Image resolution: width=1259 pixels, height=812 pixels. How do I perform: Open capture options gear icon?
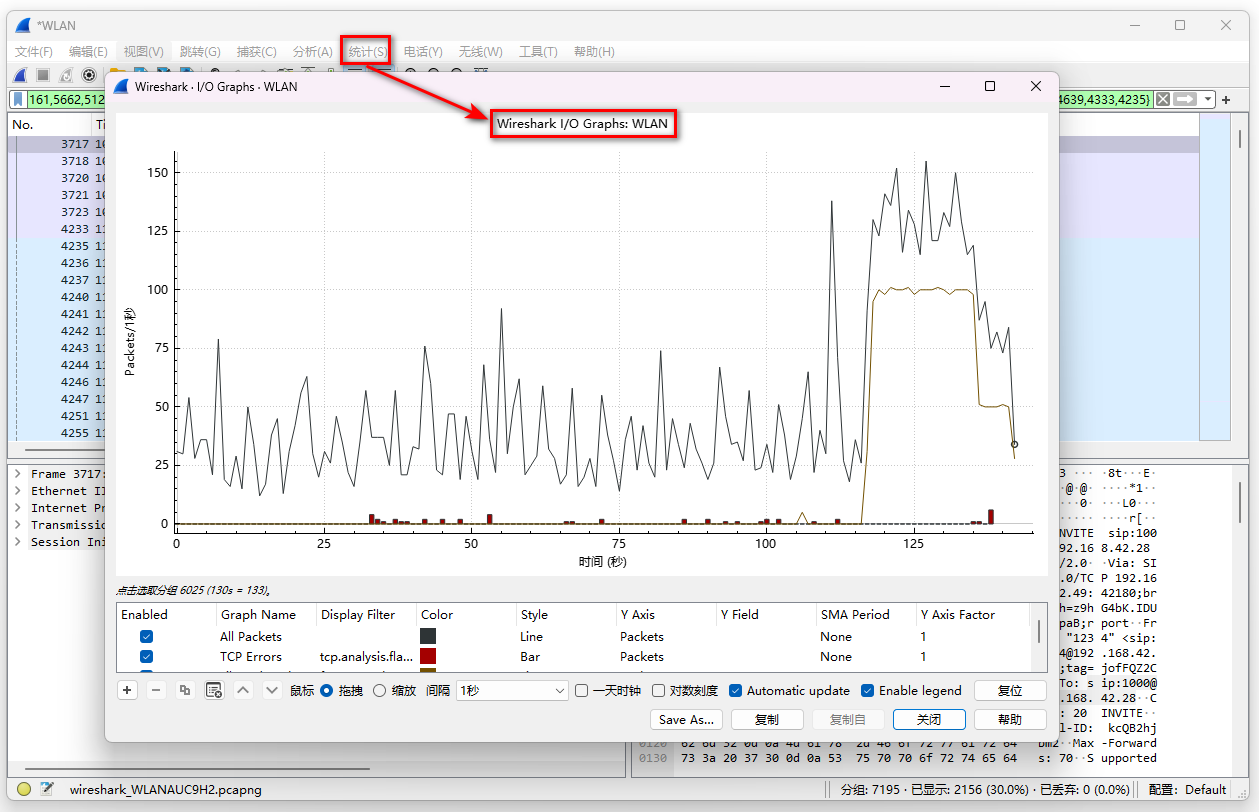[88, 75]
